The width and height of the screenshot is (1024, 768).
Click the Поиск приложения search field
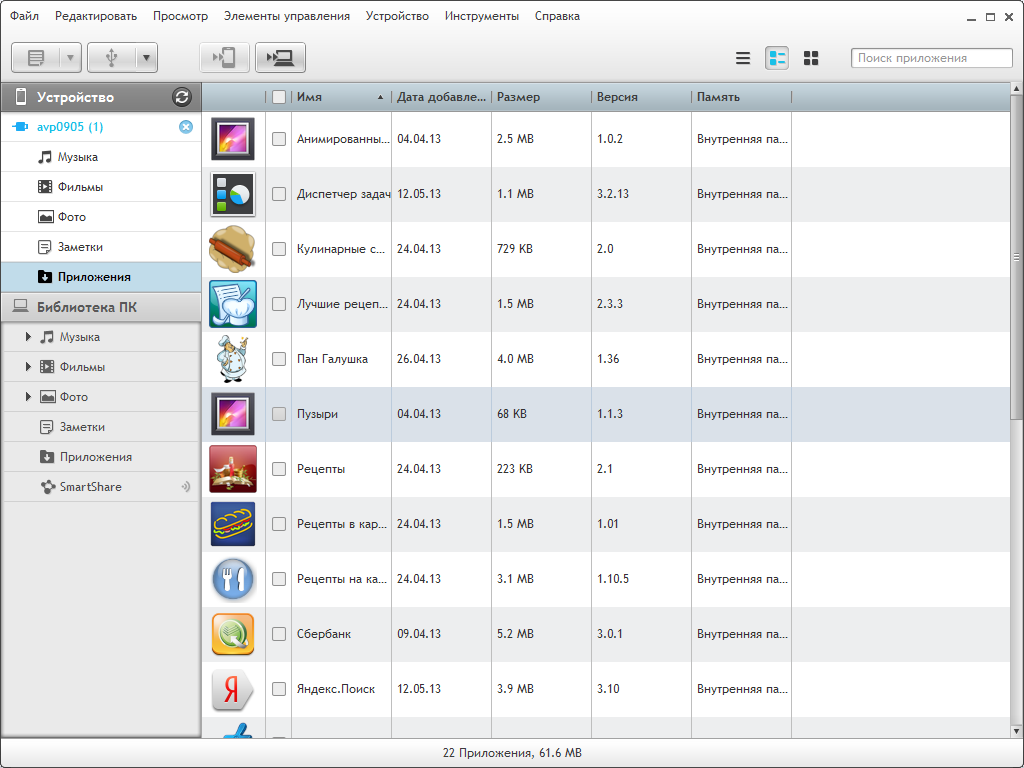(x=931, y=58)
